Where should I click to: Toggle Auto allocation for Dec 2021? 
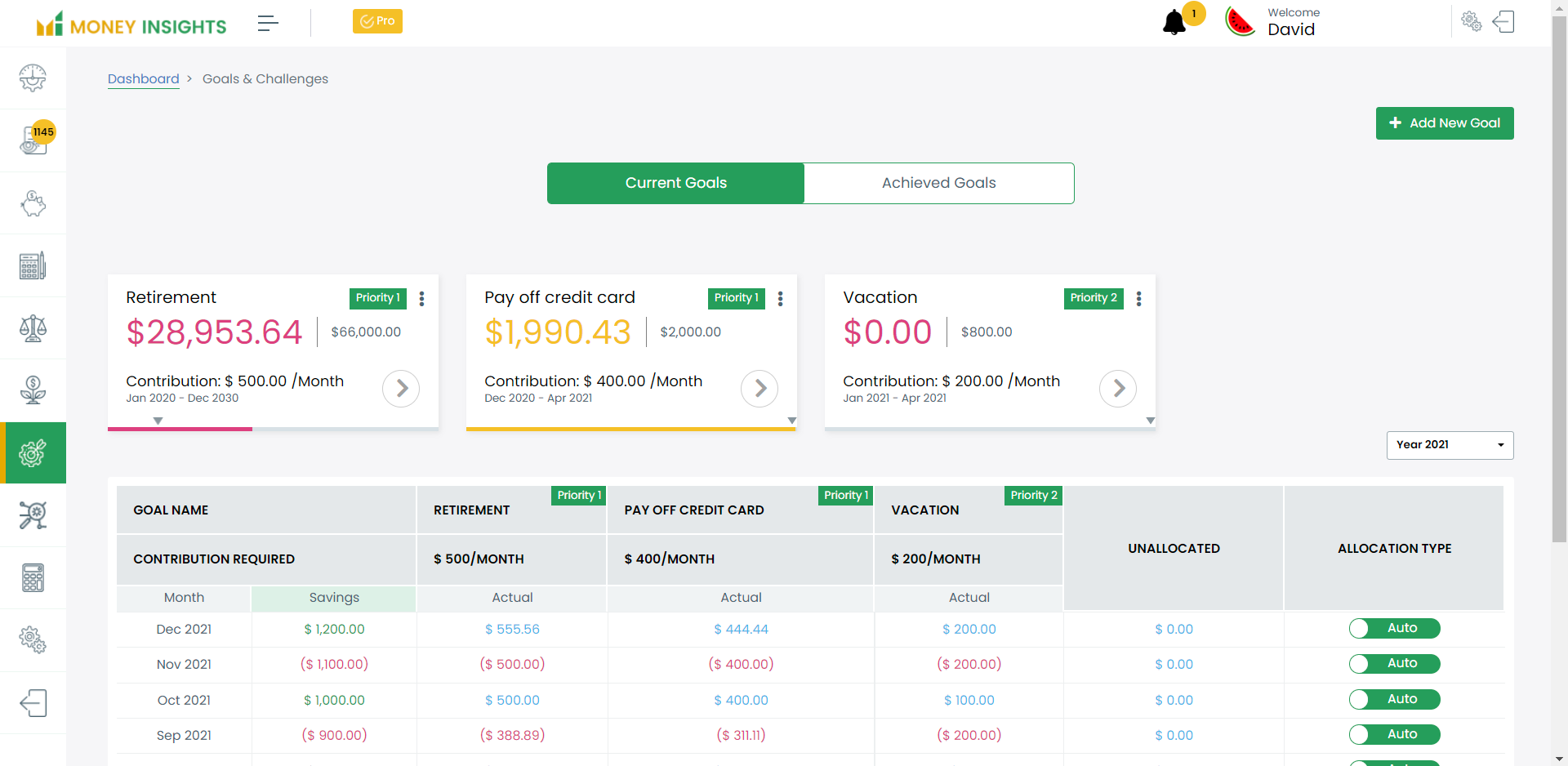[1394, 628]
